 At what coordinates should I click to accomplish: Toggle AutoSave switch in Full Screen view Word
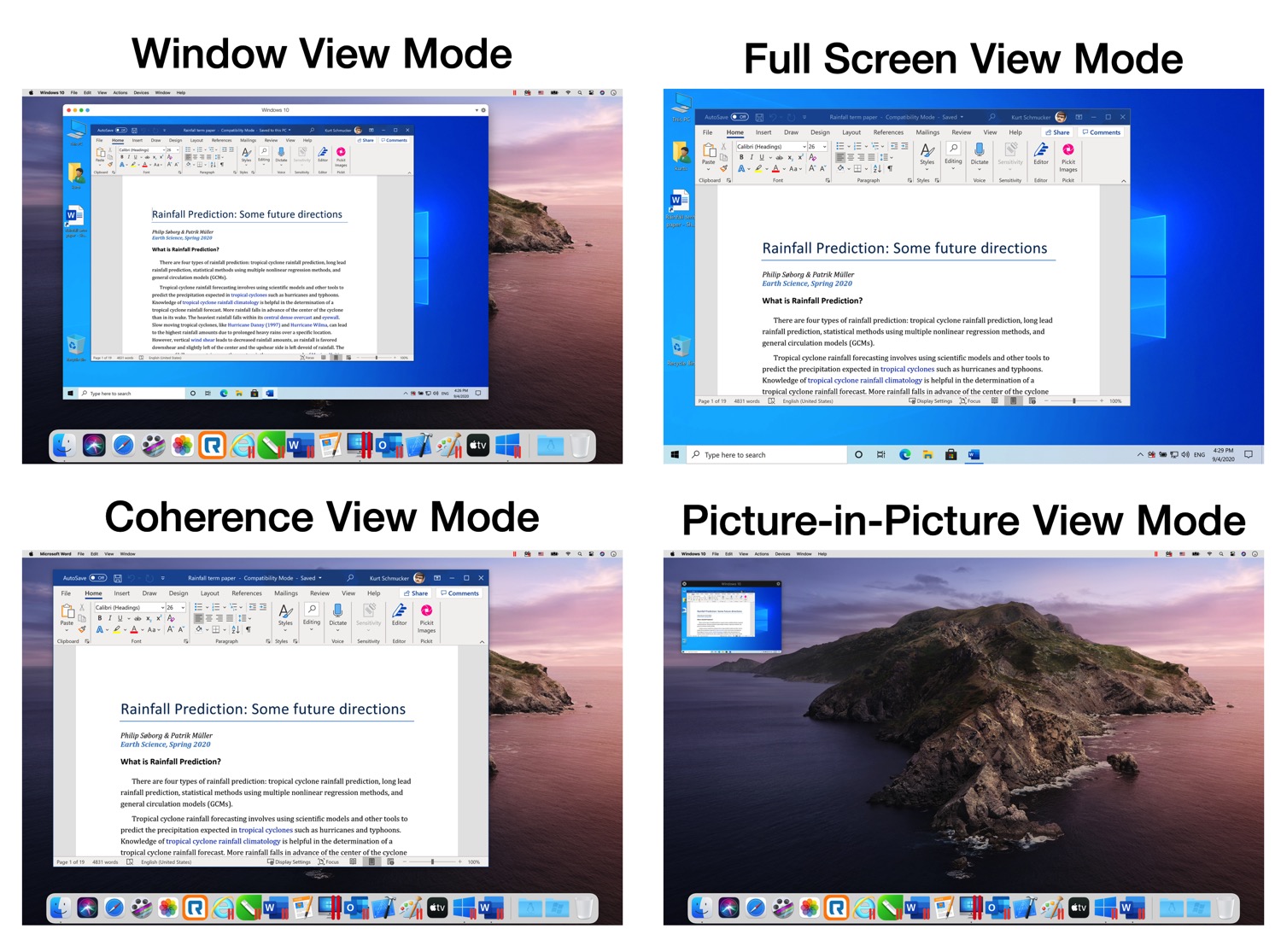click(x=740, y=117)
